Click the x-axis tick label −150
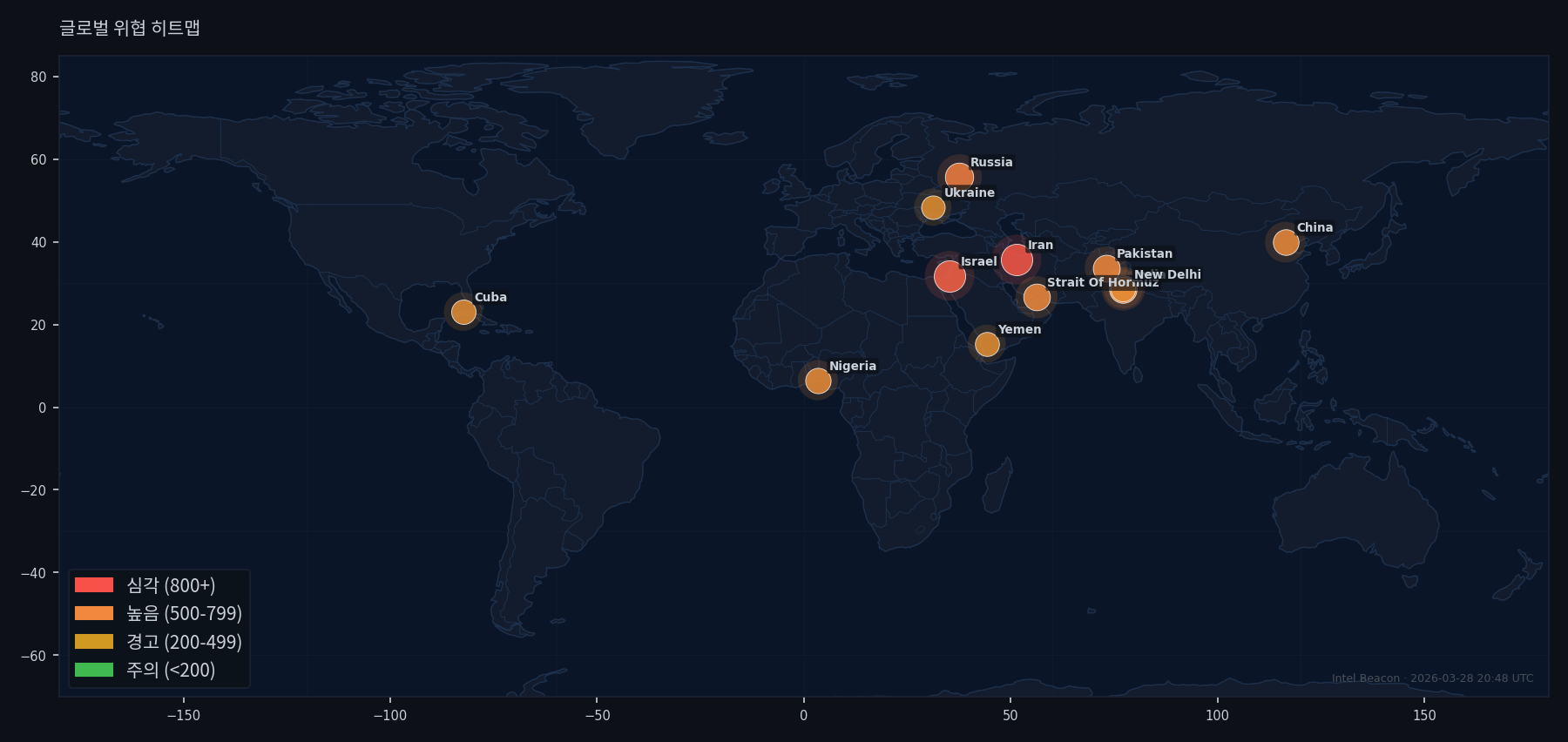Screen dimensions: 1568x742 [183, 715]
